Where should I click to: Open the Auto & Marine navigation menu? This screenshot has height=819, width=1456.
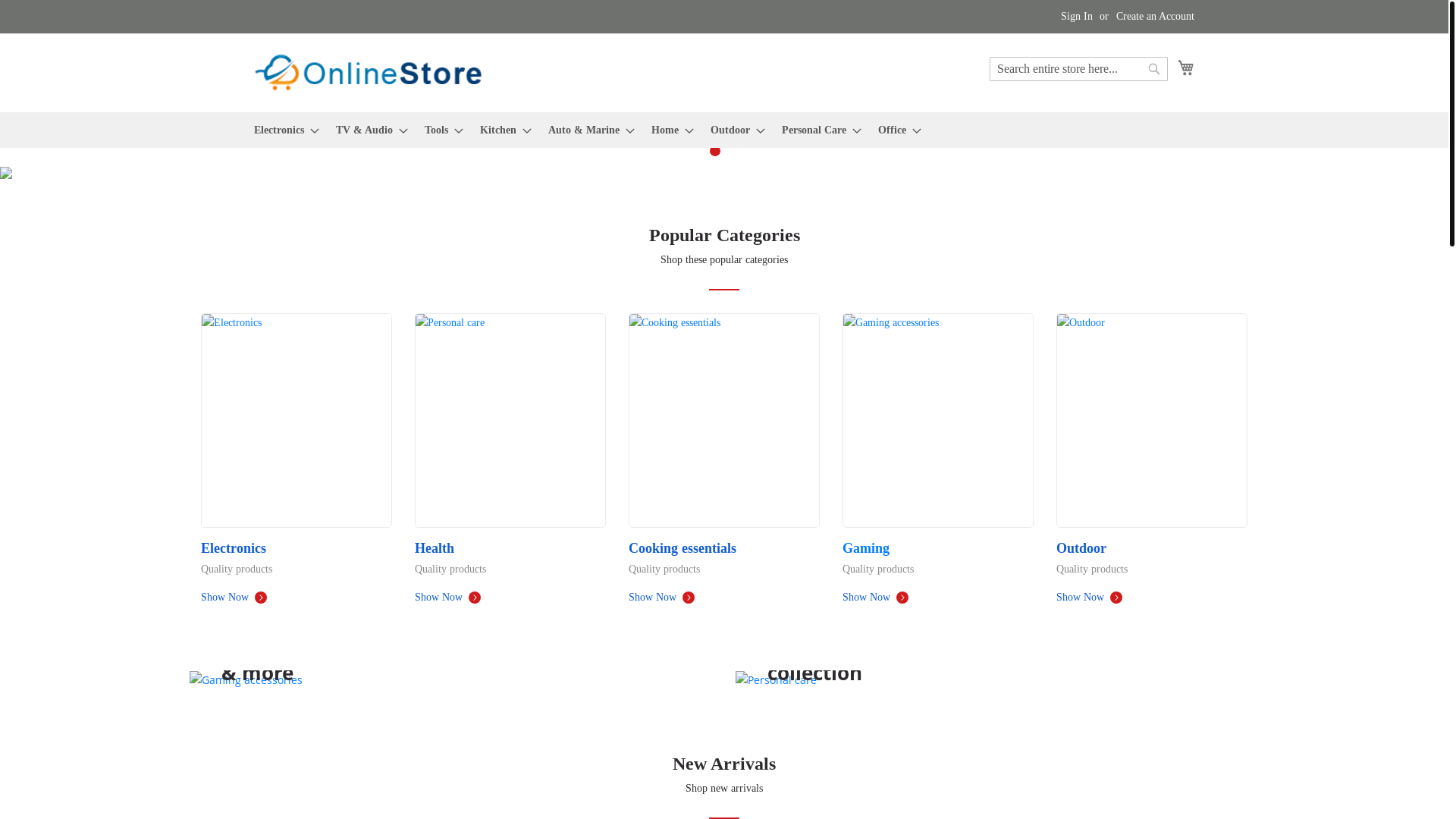(583, 130)
